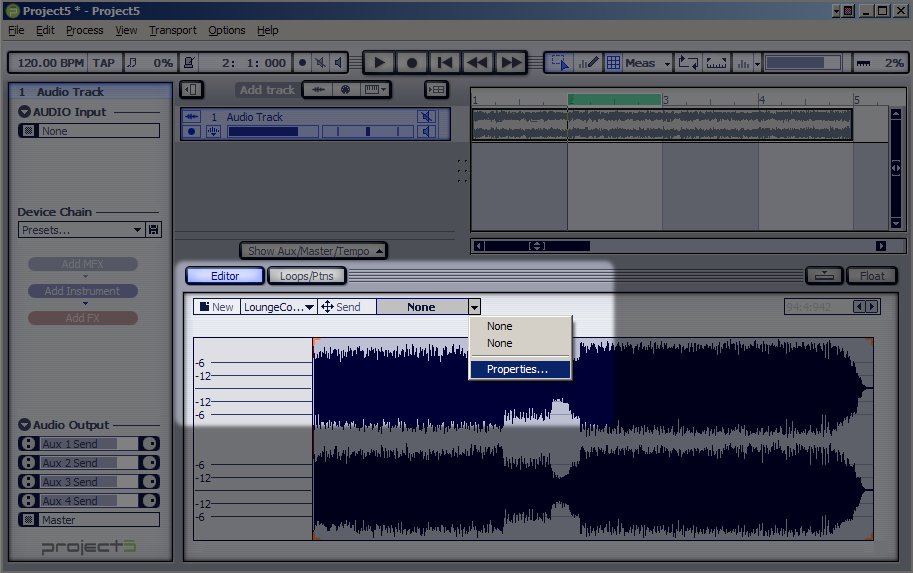The width and height of the screenshot is (913, 573).
Task: Mute the Audio Track in track pane
Action: pyautogui.click(x=426, y=117)
